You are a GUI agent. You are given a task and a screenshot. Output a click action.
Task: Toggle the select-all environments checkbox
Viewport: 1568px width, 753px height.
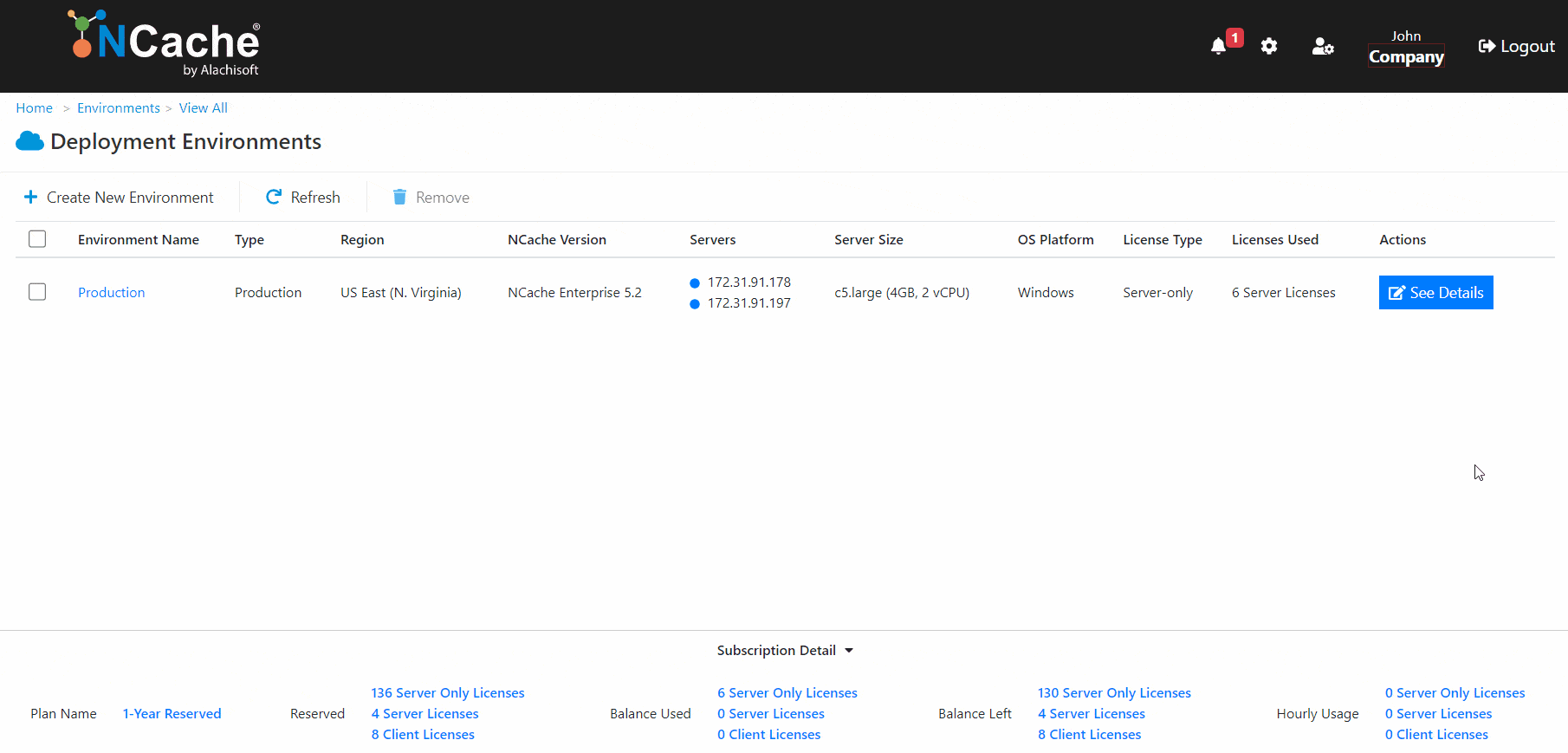pyautogui.click(x=37, y=239)
